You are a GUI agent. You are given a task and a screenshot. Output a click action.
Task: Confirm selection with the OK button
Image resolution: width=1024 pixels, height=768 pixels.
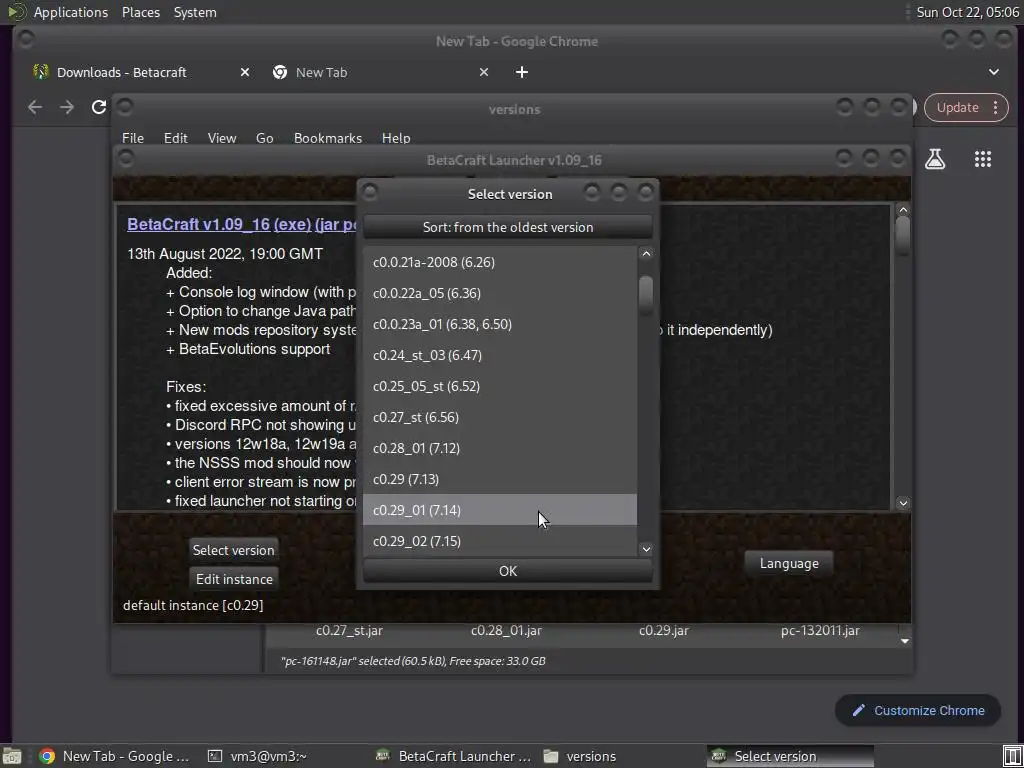pos(507,571)
